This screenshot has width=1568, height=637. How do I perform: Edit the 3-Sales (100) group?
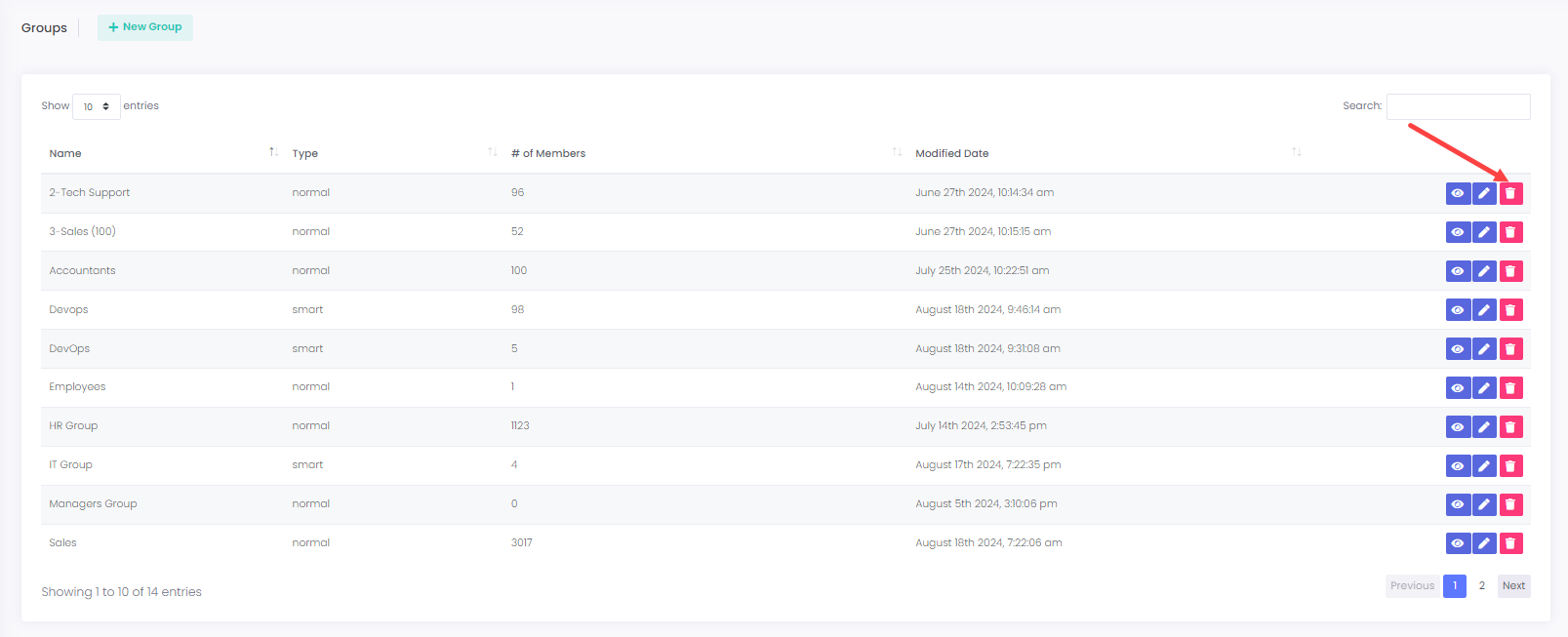(x=1484, y=232)
